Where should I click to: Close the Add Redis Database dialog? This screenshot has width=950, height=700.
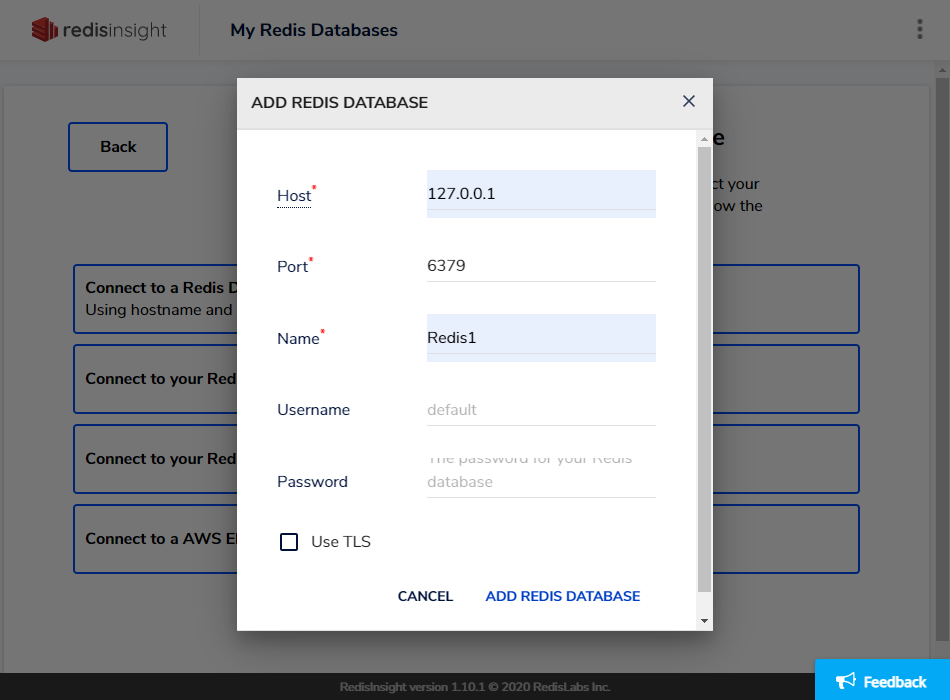tap(688, 101)
